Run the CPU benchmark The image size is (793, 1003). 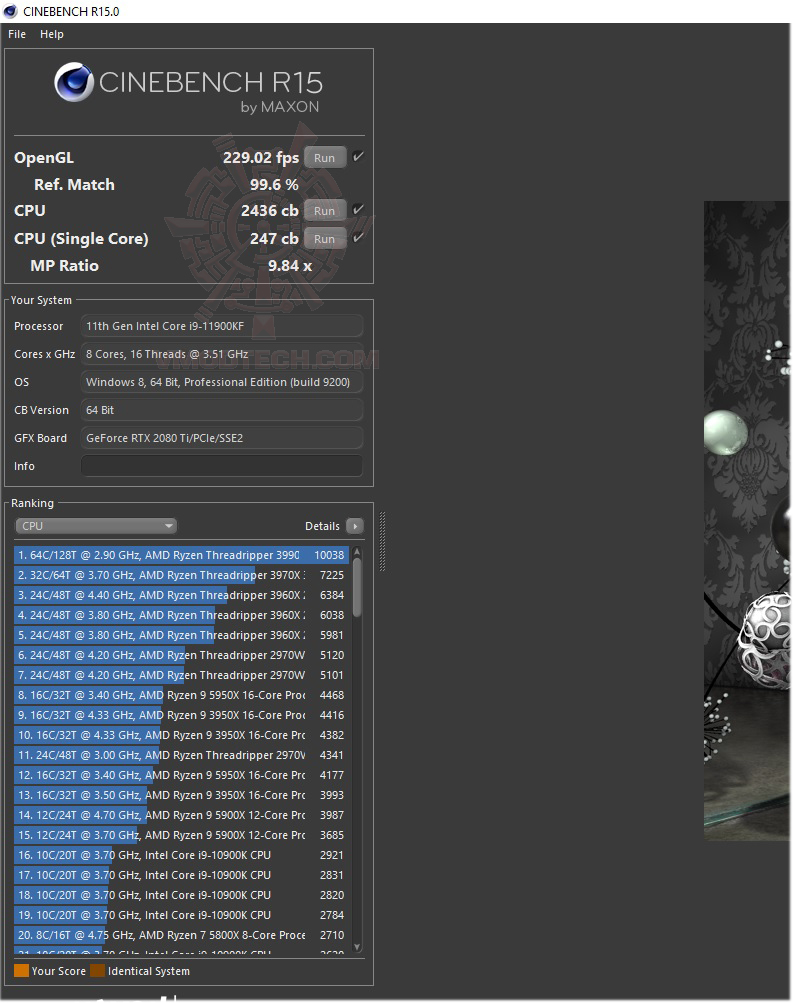coord(325,210)
